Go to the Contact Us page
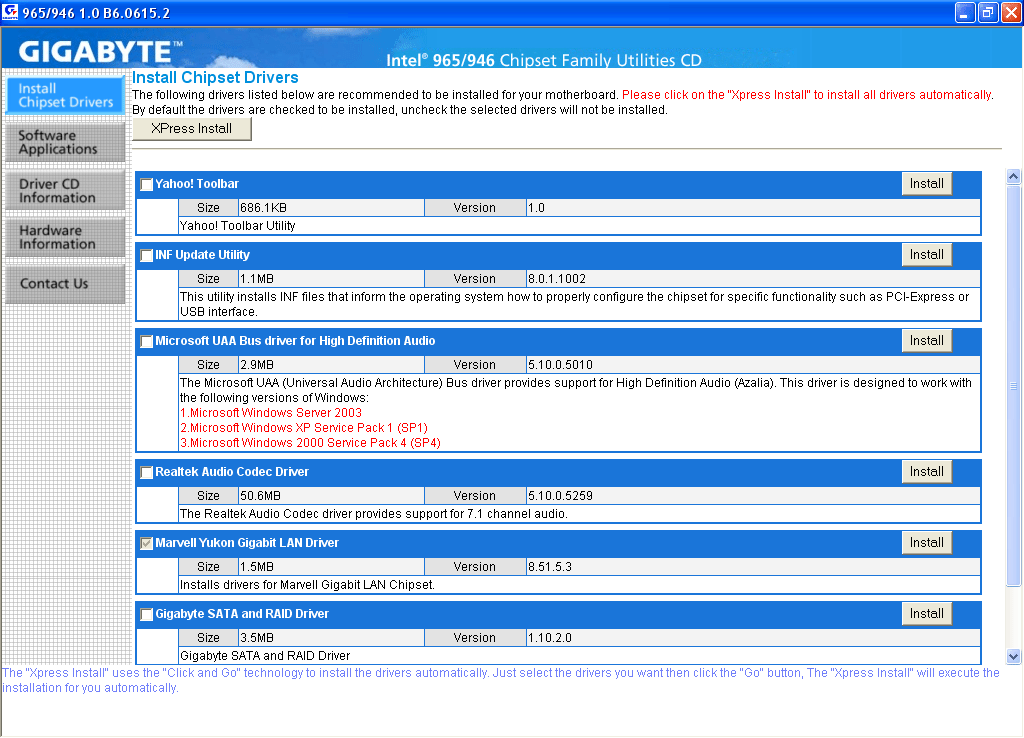The width and height of the screenshot is (1024, 738). point(65,284)
